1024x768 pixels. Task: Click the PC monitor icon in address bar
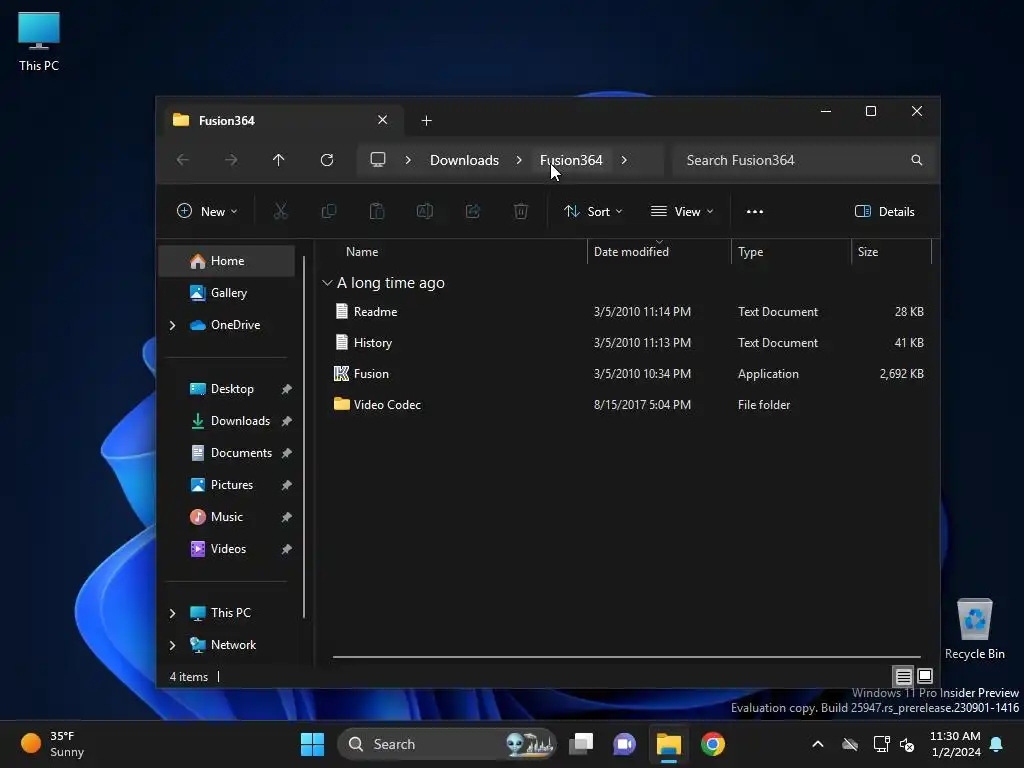tap(377, 160)
